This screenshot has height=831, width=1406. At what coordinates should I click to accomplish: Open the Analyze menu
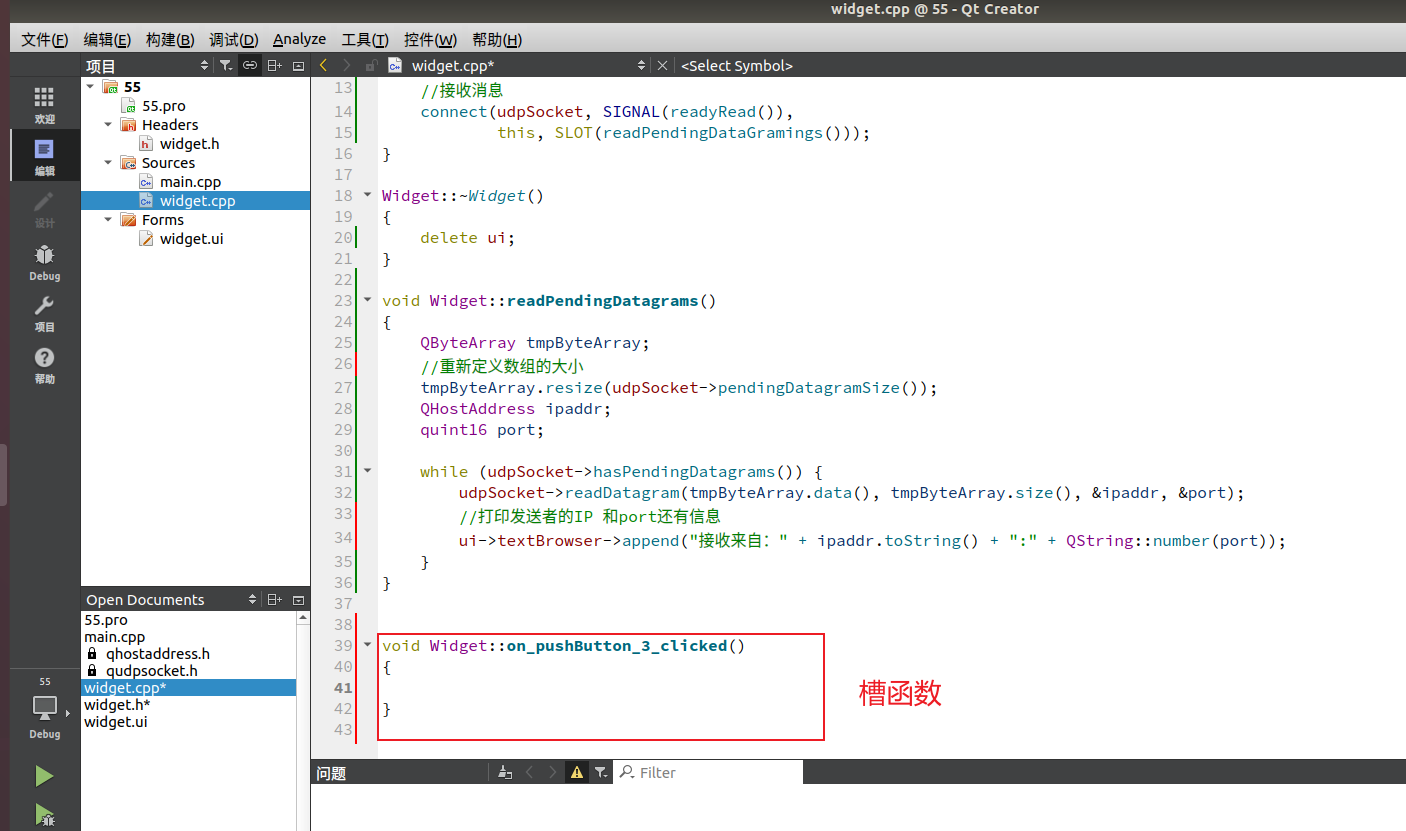point(299,40)
